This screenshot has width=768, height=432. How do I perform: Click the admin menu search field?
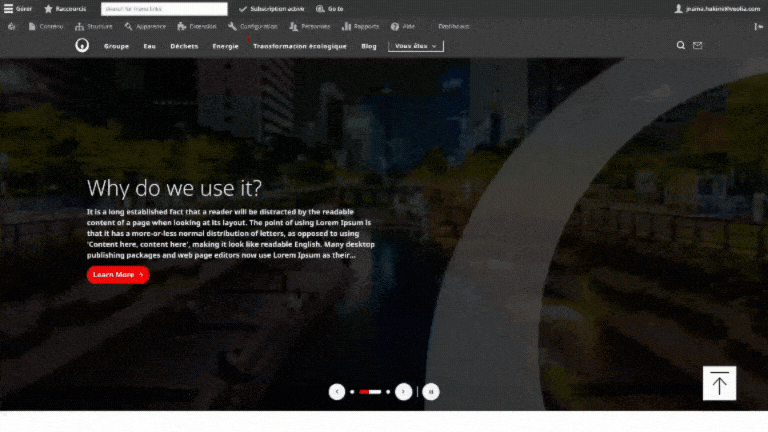click(164, 9)
